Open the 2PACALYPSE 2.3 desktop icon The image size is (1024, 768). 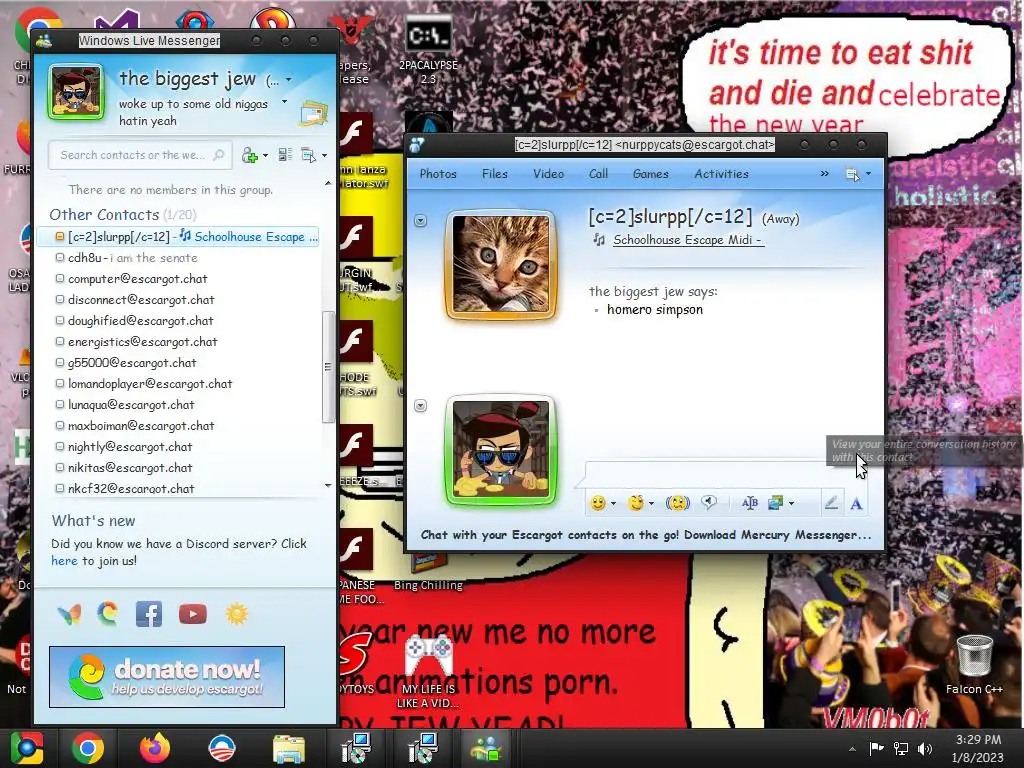(428, 50)
